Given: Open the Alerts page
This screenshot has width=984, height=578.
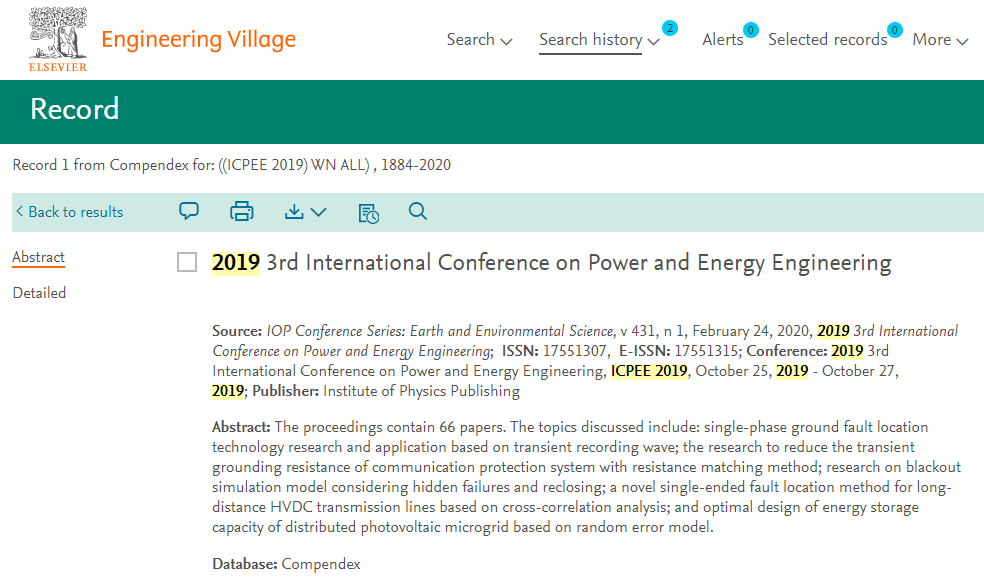Looking at the screenshot, I should tap(722, 40).
